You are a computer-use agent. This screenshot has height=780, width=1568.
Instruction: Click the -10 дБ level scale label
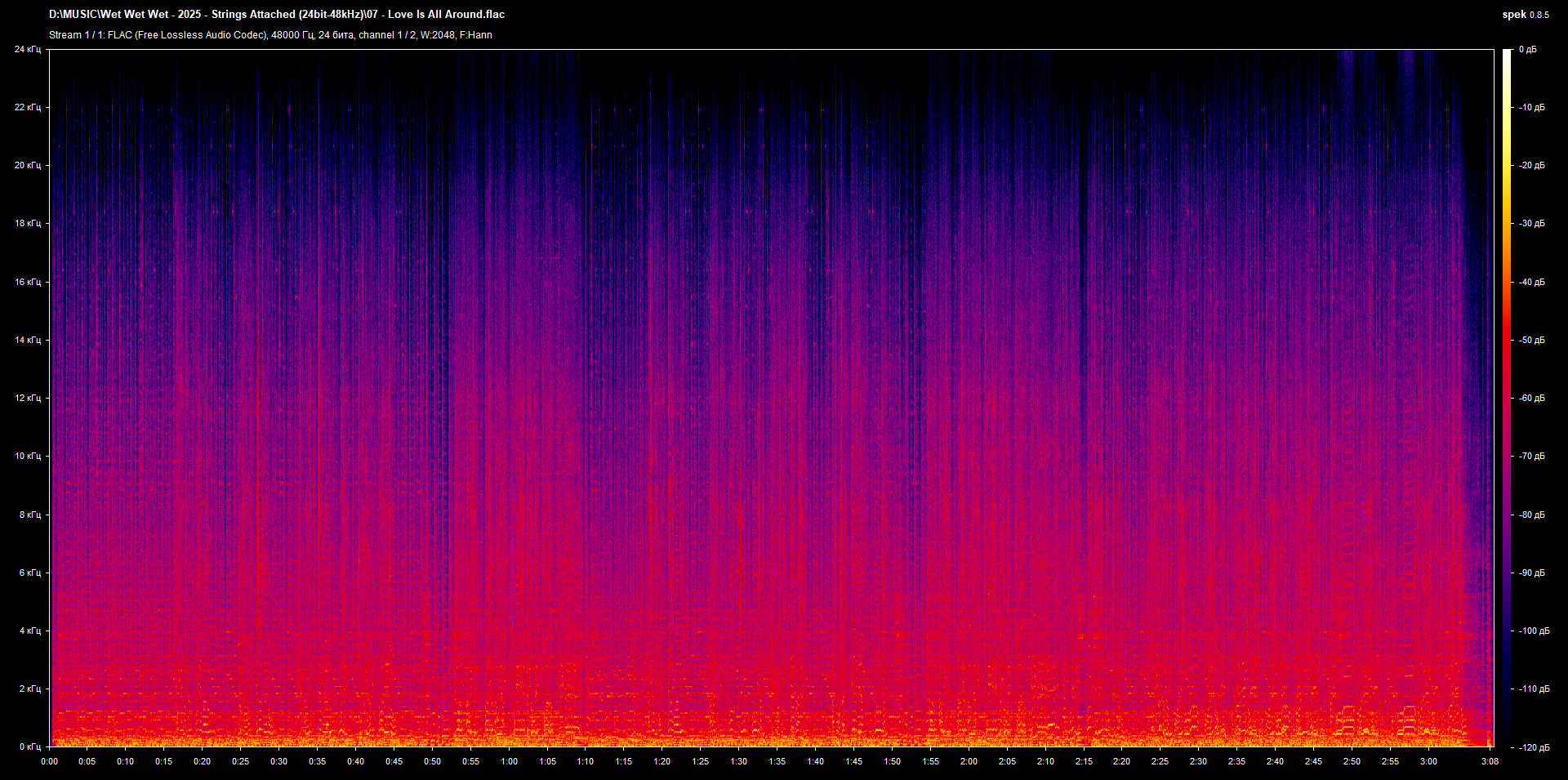(1531, 108)
